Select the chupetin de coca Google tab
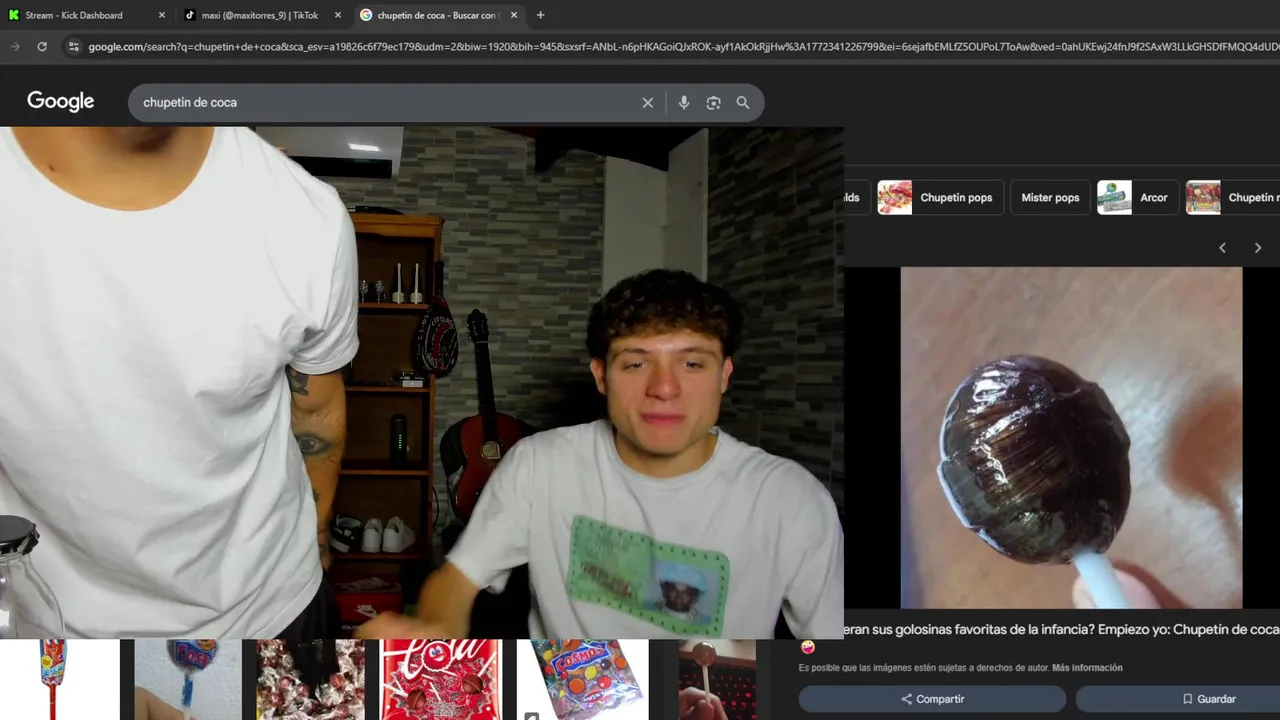Viewport: 1280px width, 720px height. [x=437, y=15]
